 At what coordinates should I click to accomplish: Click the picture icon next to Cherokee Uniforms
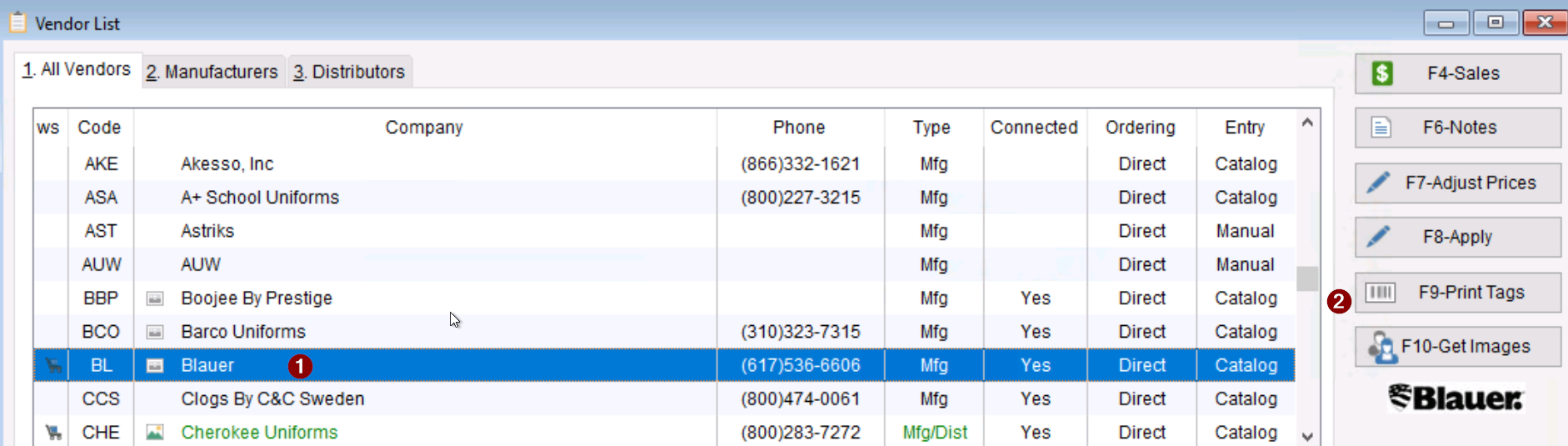(155, 432)
